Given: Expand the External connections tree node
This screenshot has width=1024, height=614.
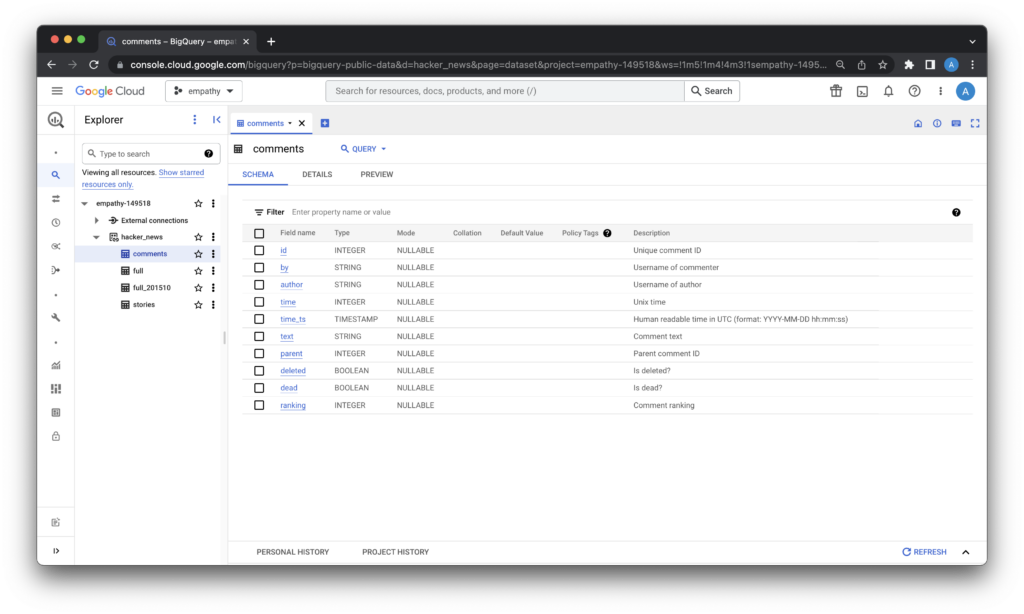Looking at the screenshot, I should (97, 220).
